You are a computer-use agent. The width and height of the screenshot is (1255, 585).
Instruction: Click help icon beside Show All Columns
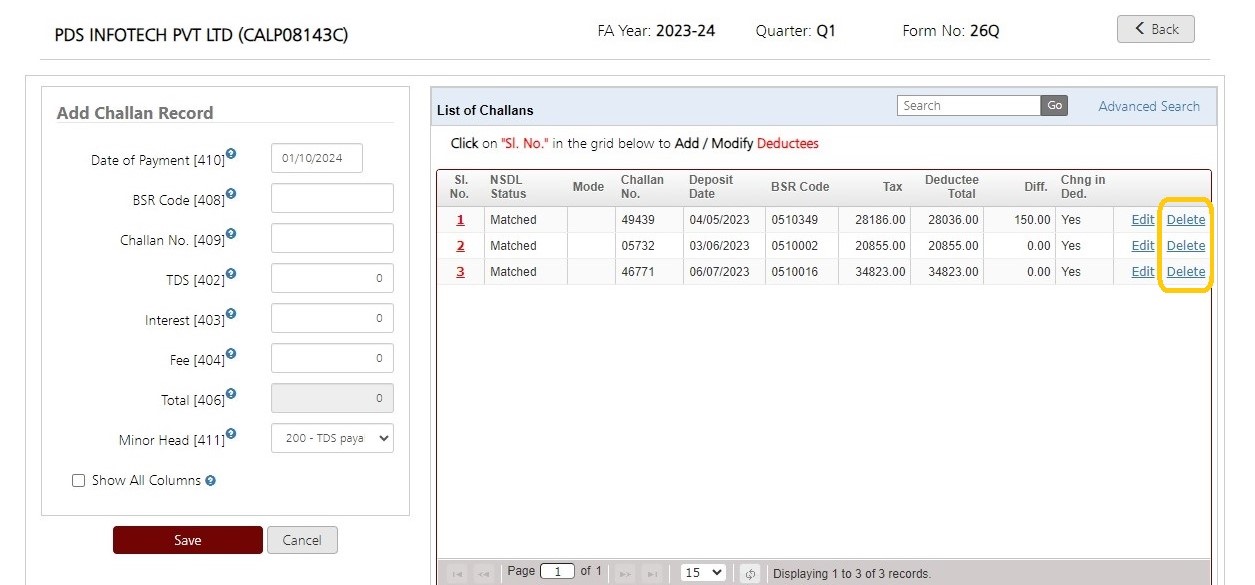pyautogui.click(x=210, y=481)
